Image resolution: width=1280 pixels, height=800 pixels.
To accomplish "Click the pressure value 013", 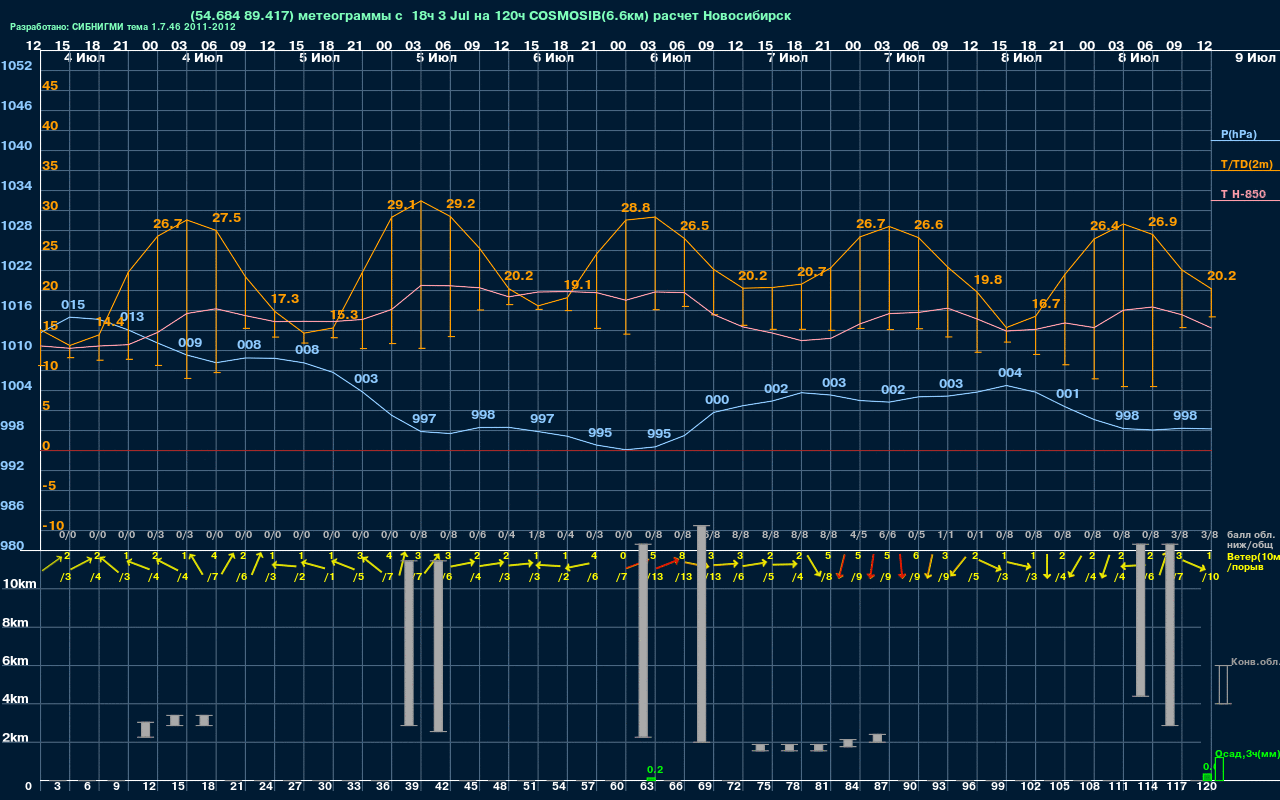I will tap(132, 316).
